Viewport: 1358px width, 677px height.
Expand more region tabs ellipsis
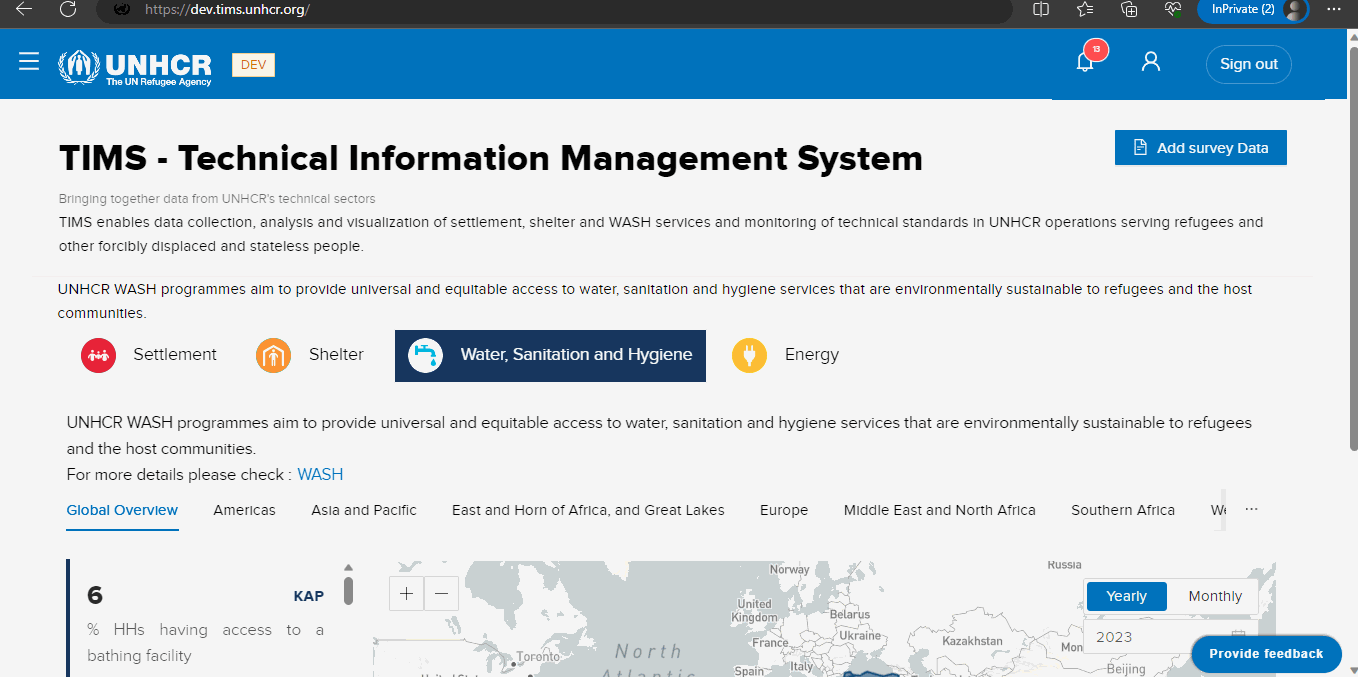coord(1251,509)
